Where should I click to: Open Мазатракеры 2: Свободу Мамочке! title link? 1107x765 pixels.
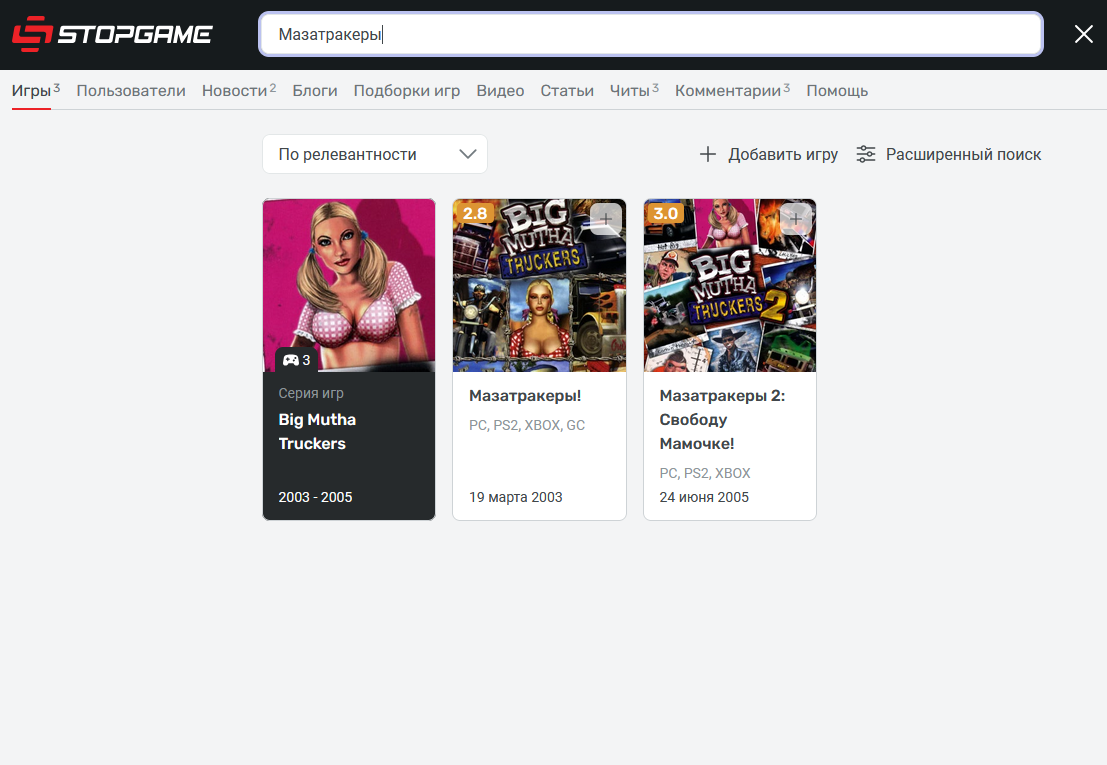point(722,420)
